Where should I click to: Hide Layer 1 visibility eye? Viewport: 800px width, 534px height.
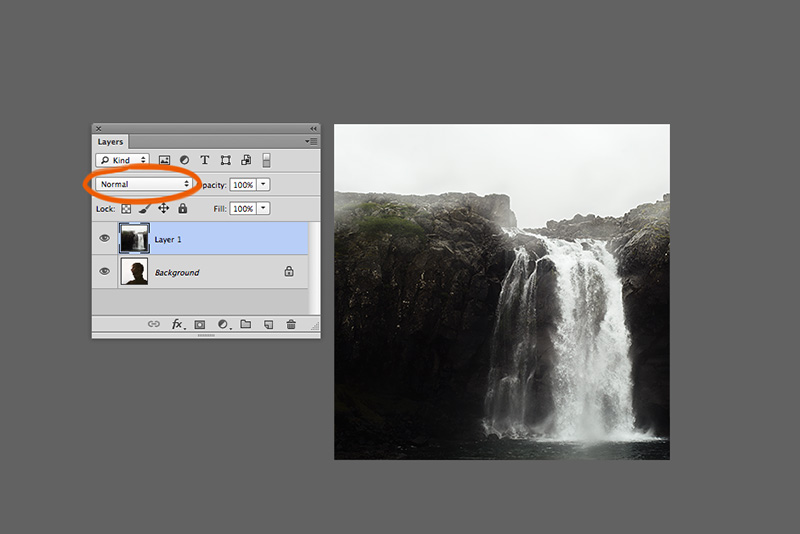(x=105, y=238)
